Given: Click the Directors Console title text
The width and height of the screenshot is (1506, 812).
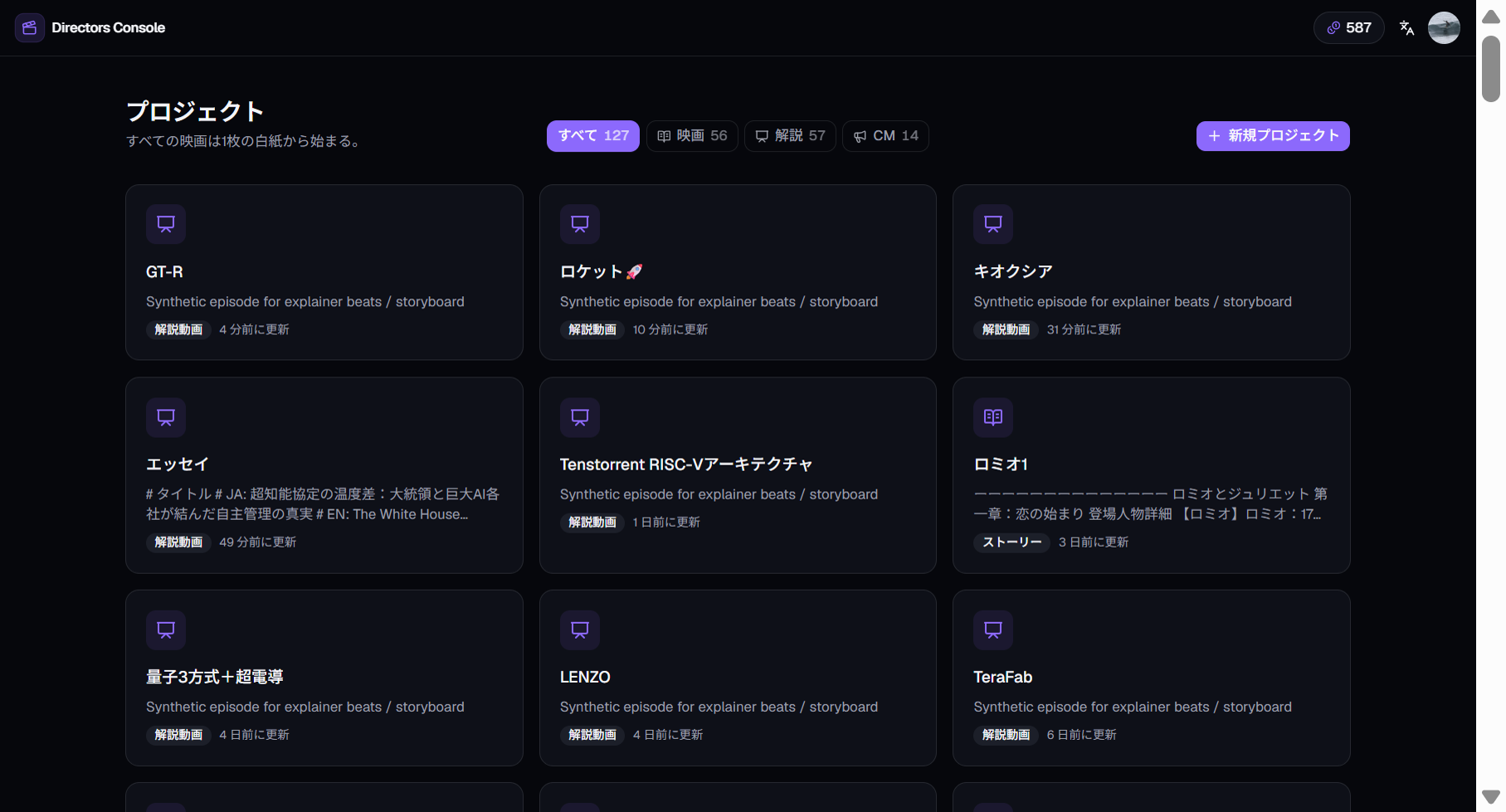Looking at the screenshot, I should (x=108, y=28).
